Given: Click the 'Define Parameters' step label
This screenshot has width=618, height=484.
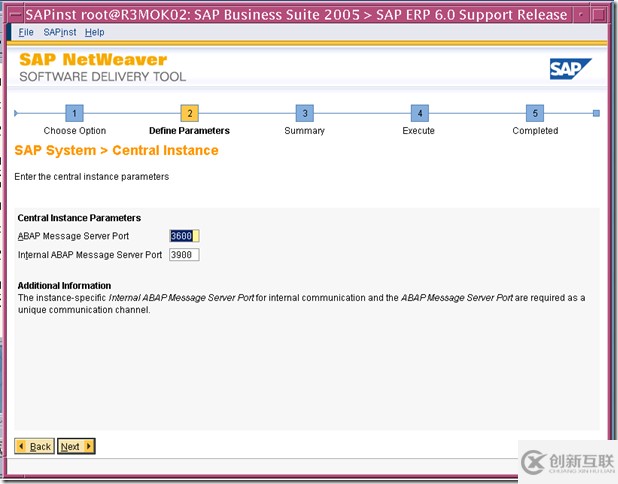Looking at the screenshot, I should pyautogui.click(x=189, y=130).
